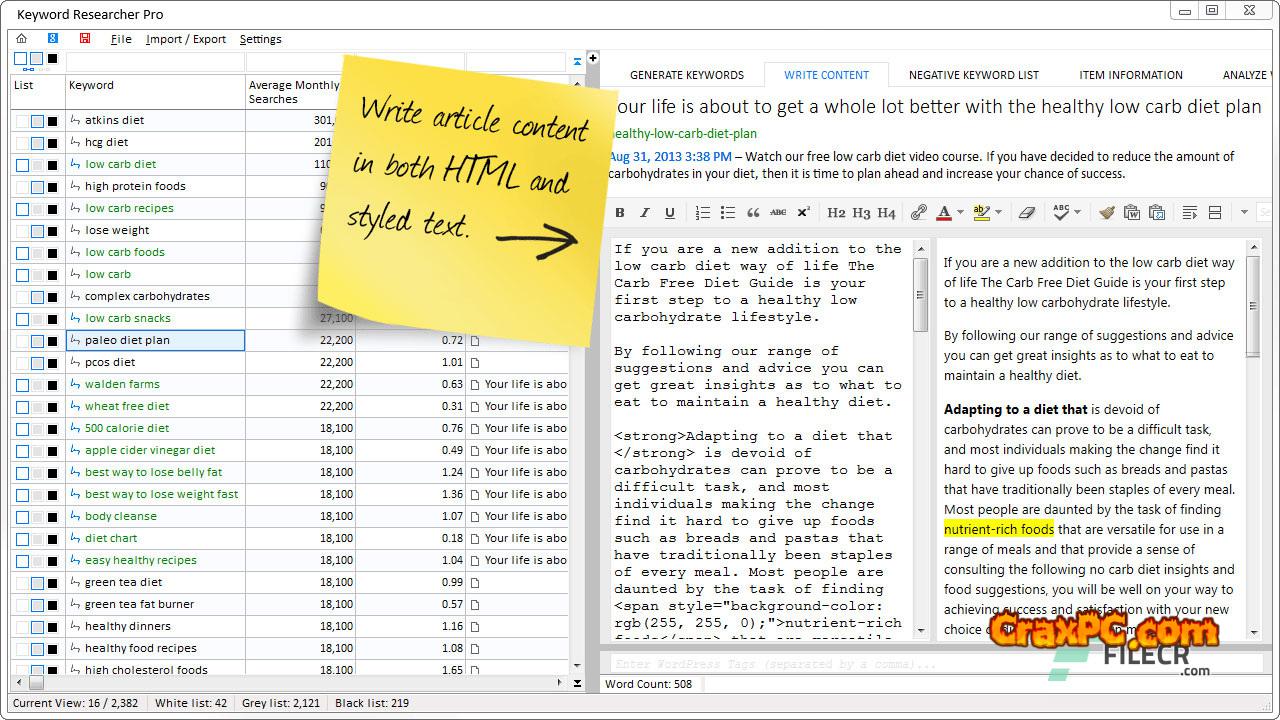Click the home icon in menu bar
The image size is (1280, 720).
[x=21, y=39]
